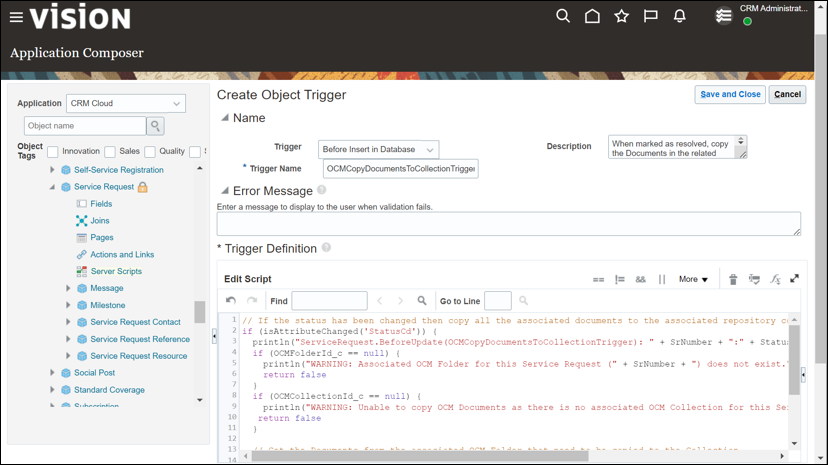Viewport: 828px width, 465px height.
Task: Click the script editor horizontal scrollbar
Action: [x=420, y=456]
